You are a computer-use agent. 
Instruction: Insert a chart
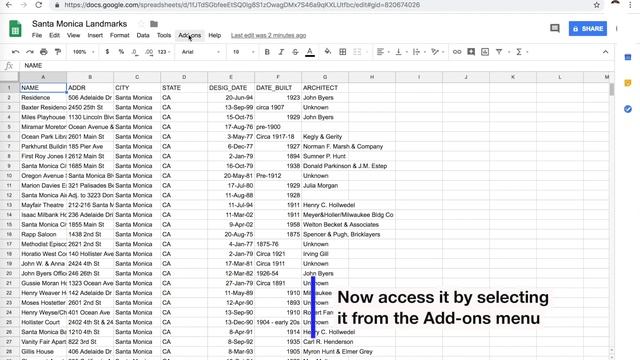click(x=485, y=52)
